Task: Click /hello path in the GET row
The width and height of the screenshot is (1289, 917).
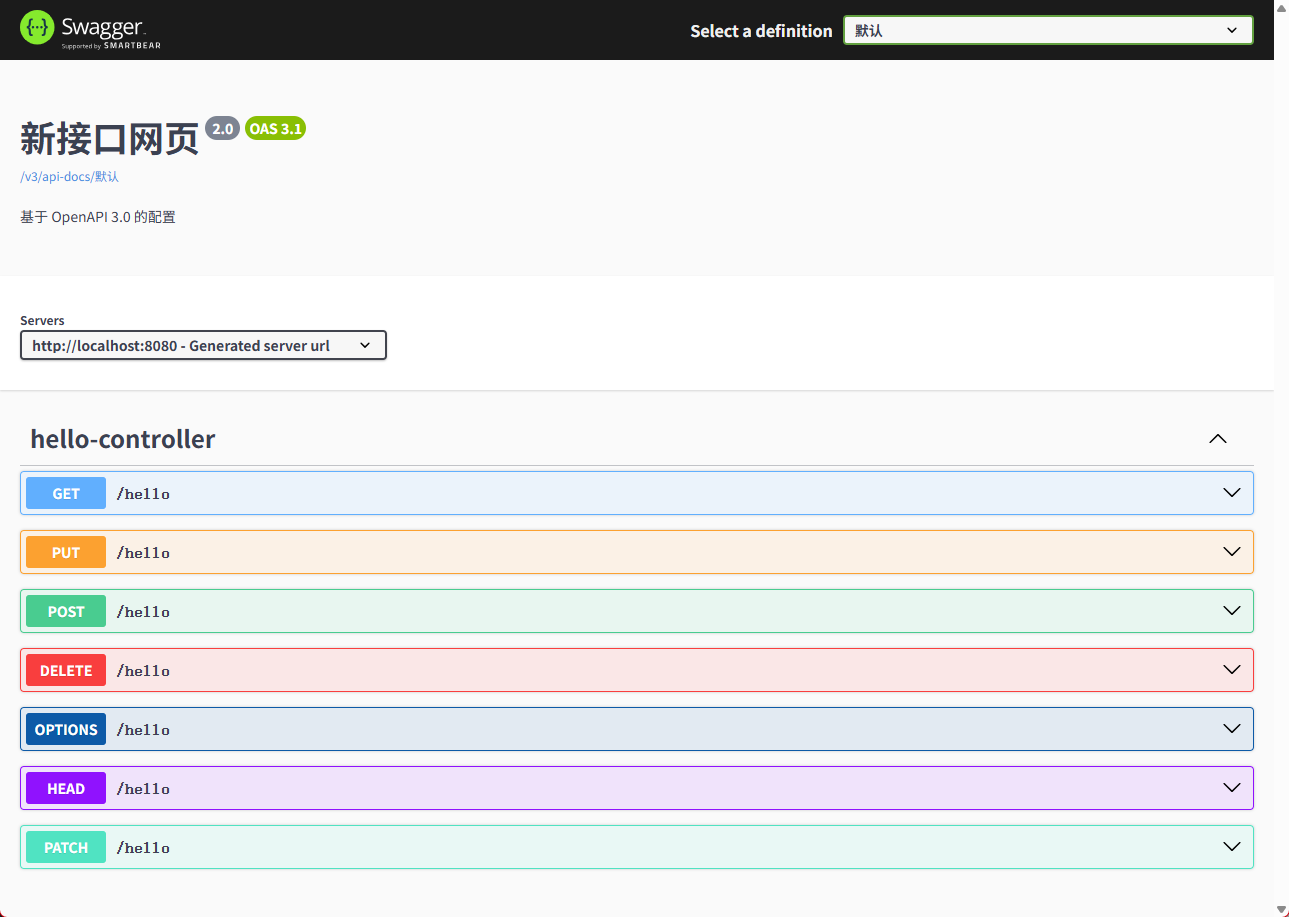Action: 143,494
